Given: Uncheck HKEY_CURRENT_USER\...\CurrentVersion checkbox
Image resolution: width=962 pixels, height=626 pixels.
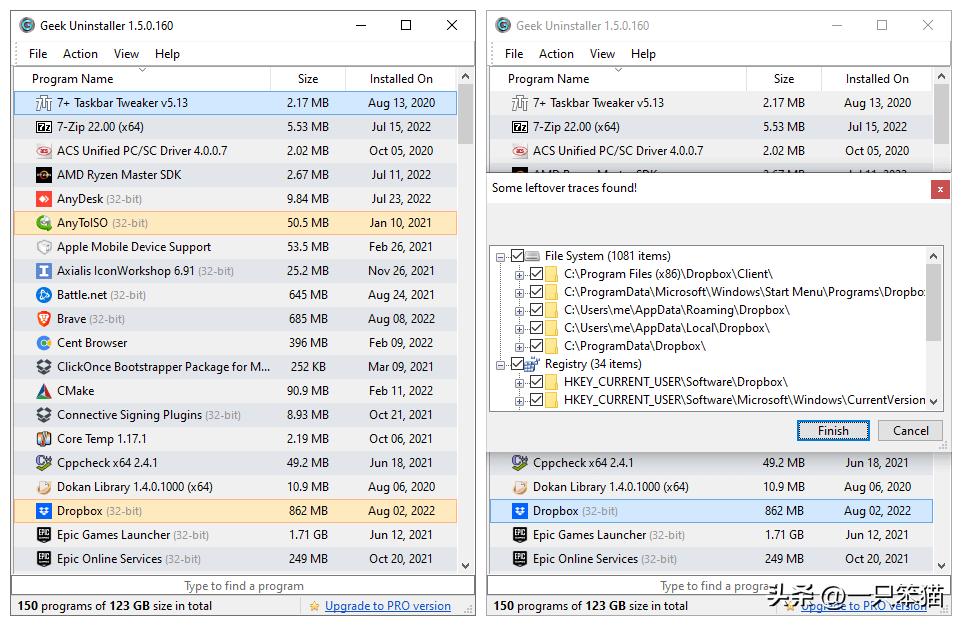Looking at the screenshot, I should point(536,400).
